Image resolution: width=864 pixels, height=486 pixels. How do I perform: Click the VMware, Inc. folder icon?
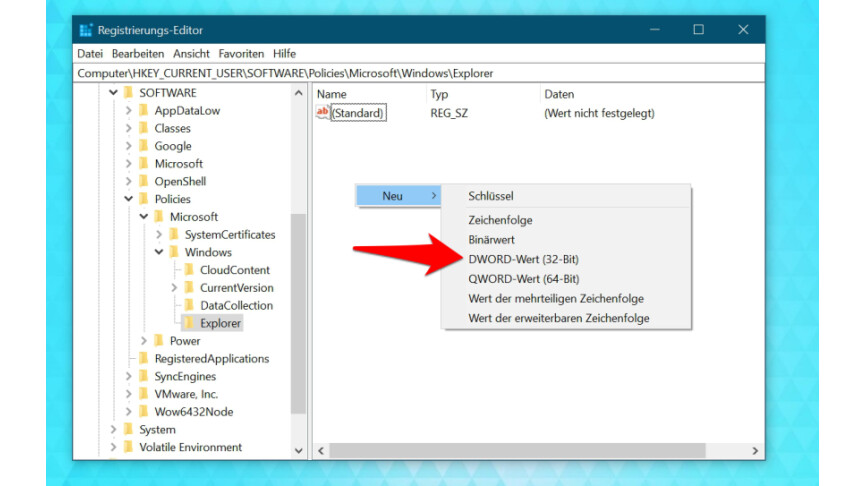point(144,394)
